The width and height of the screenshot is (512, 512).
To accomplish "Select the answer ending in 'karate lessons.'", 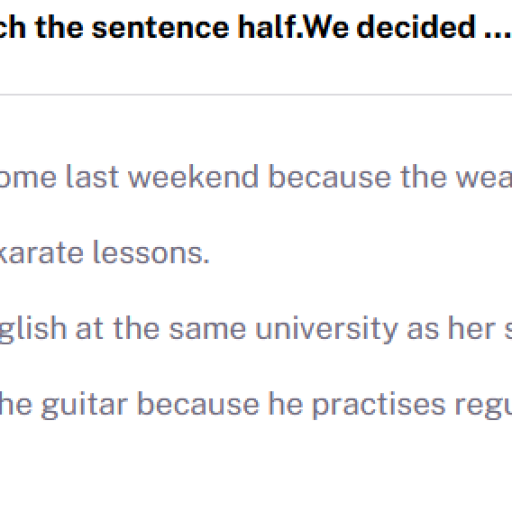I will [x=105, y=253].
